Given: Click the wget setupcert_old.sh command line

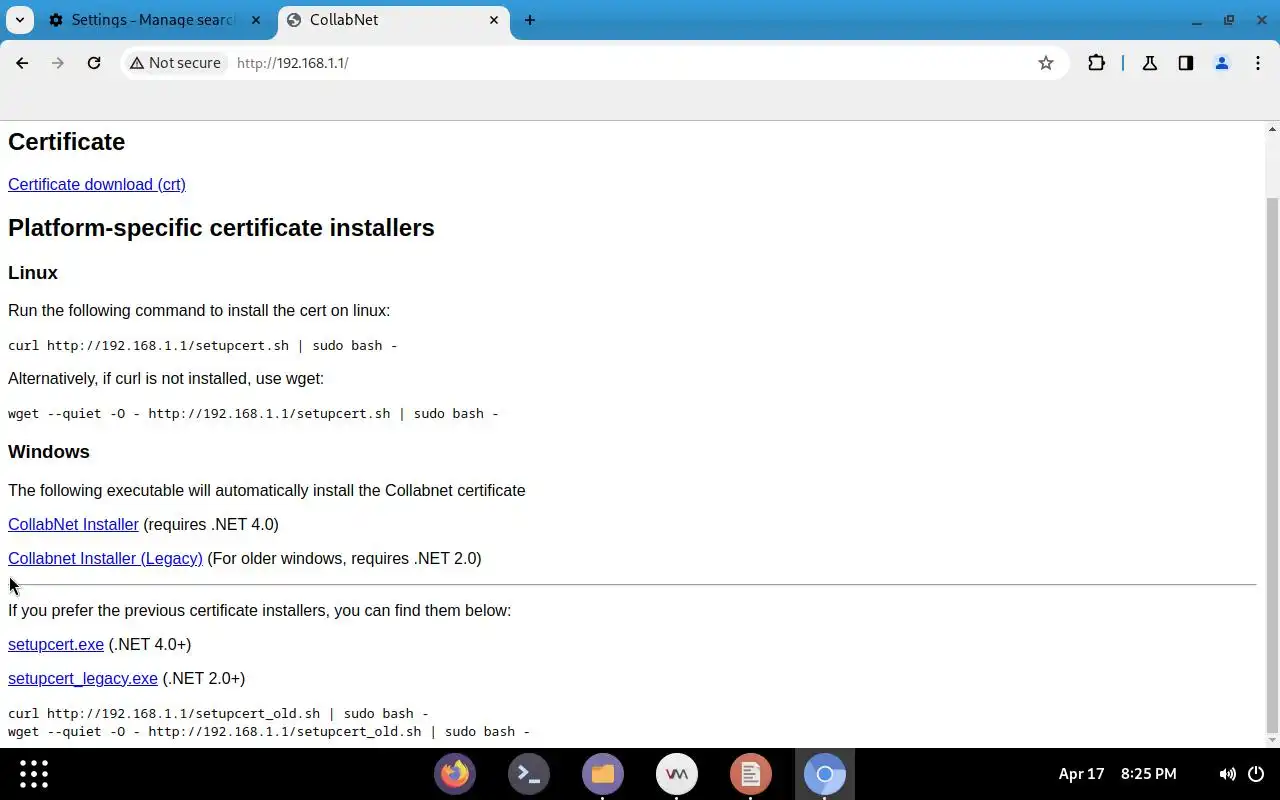Looking at the screenshot, I should pyautogui.click(x=269, y=731).
